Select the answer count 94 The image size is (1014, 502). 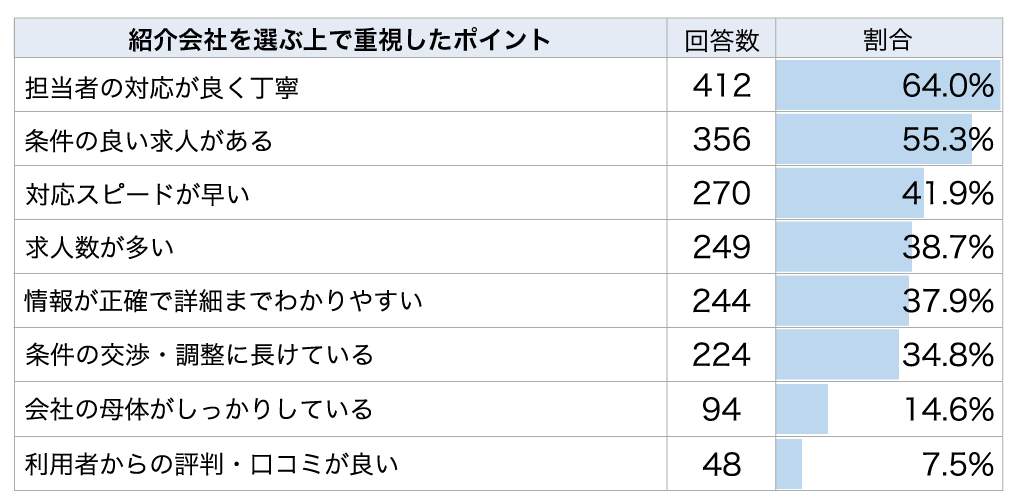pos(721,409)
